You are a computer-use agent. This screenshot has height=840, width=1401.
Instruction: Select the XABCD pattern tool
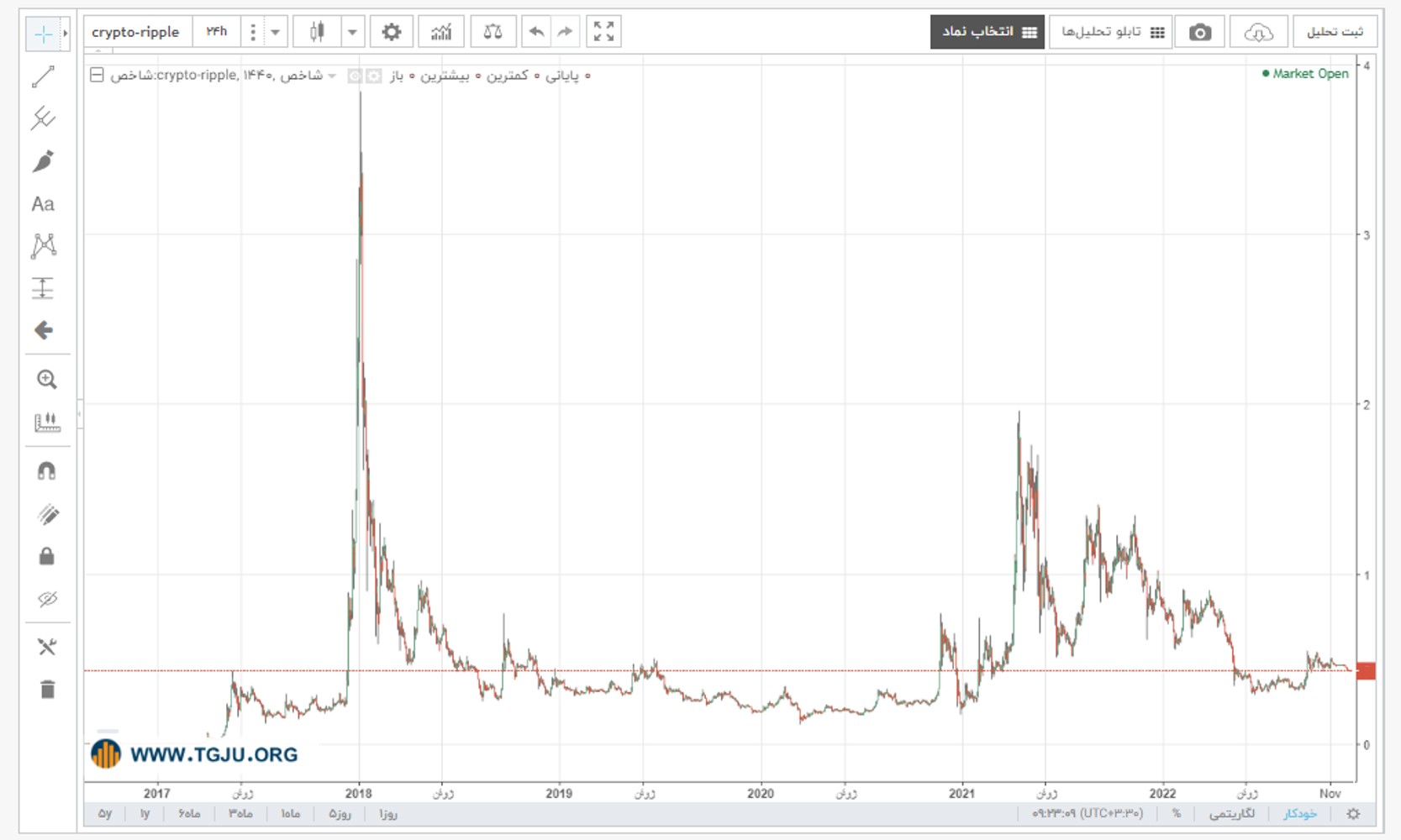(x=43, y=245)
